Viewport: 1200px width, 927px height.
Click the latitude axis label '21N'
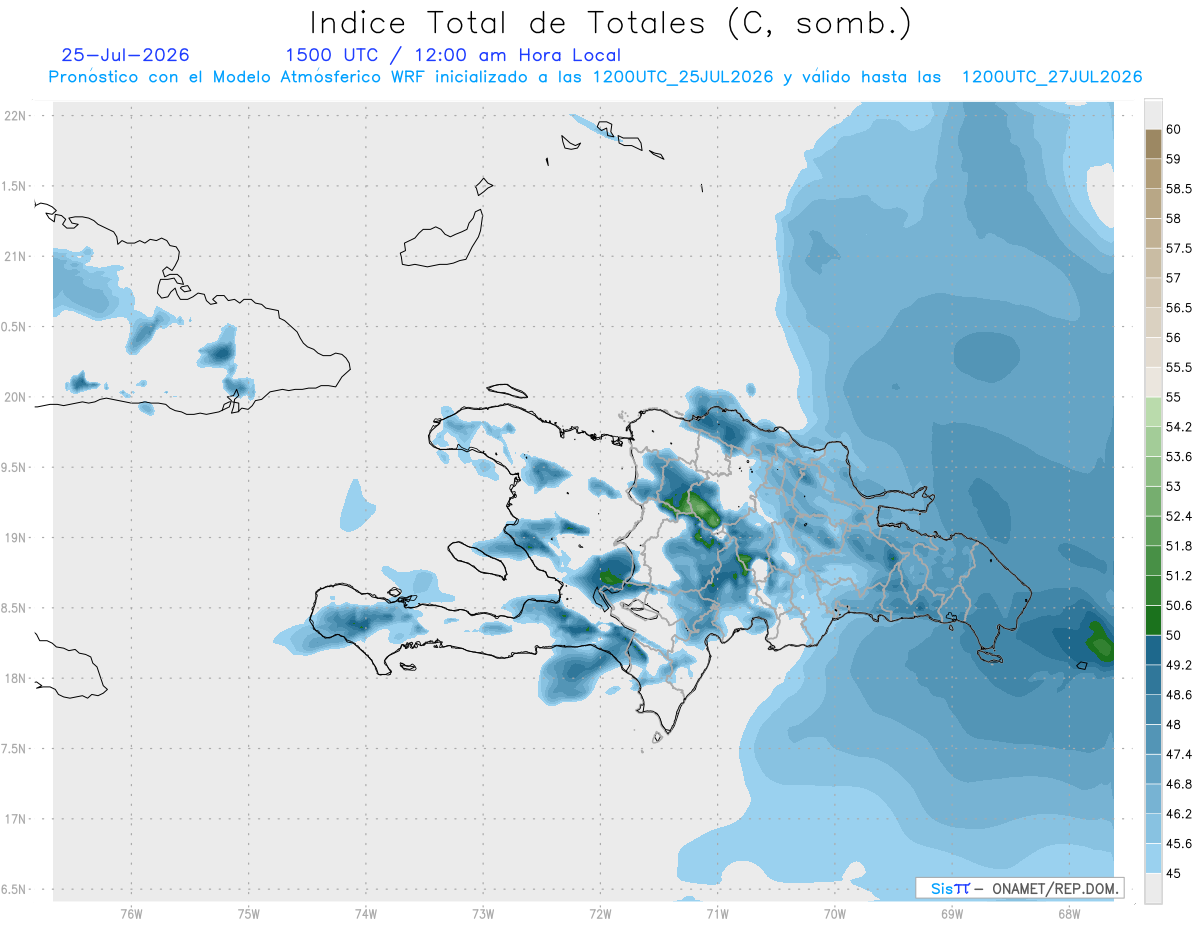[16, 257]
